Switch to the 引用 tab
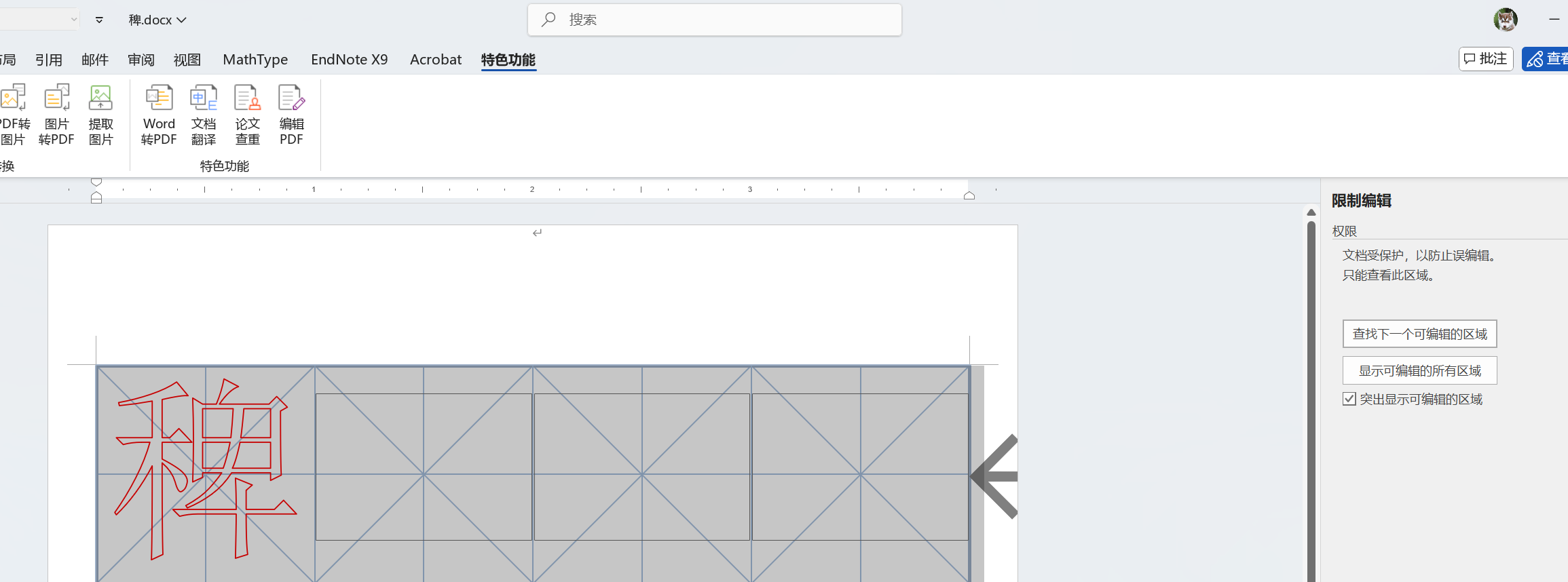Image resolution: width=1568 pixels, height=582 pixels. point(49,60)
